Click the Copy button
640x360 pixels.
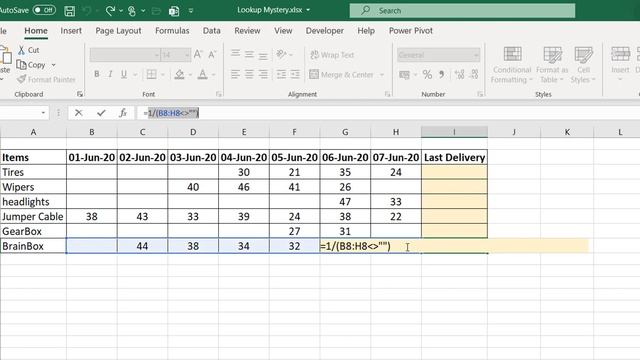(x=31, y=64)
